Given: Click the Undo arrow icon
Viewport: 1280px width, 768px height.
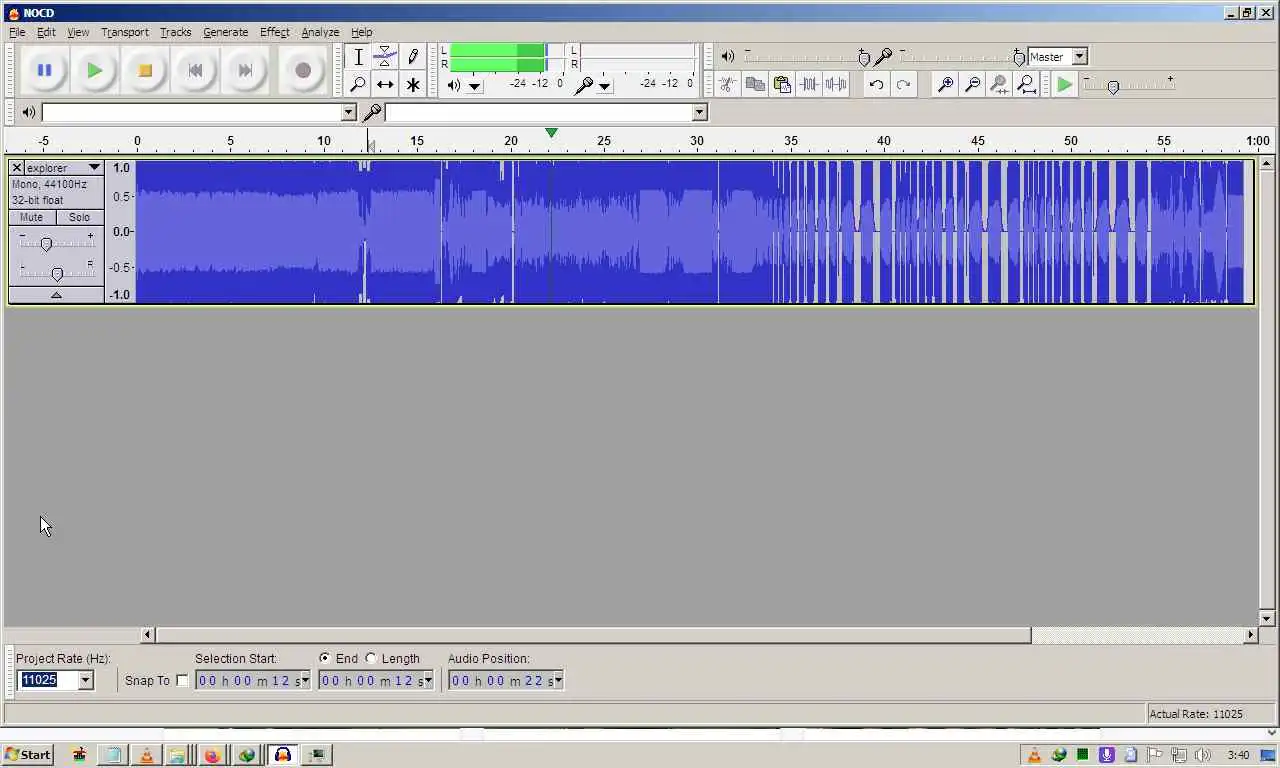Looking at the screenshot, I should (876, 85).
